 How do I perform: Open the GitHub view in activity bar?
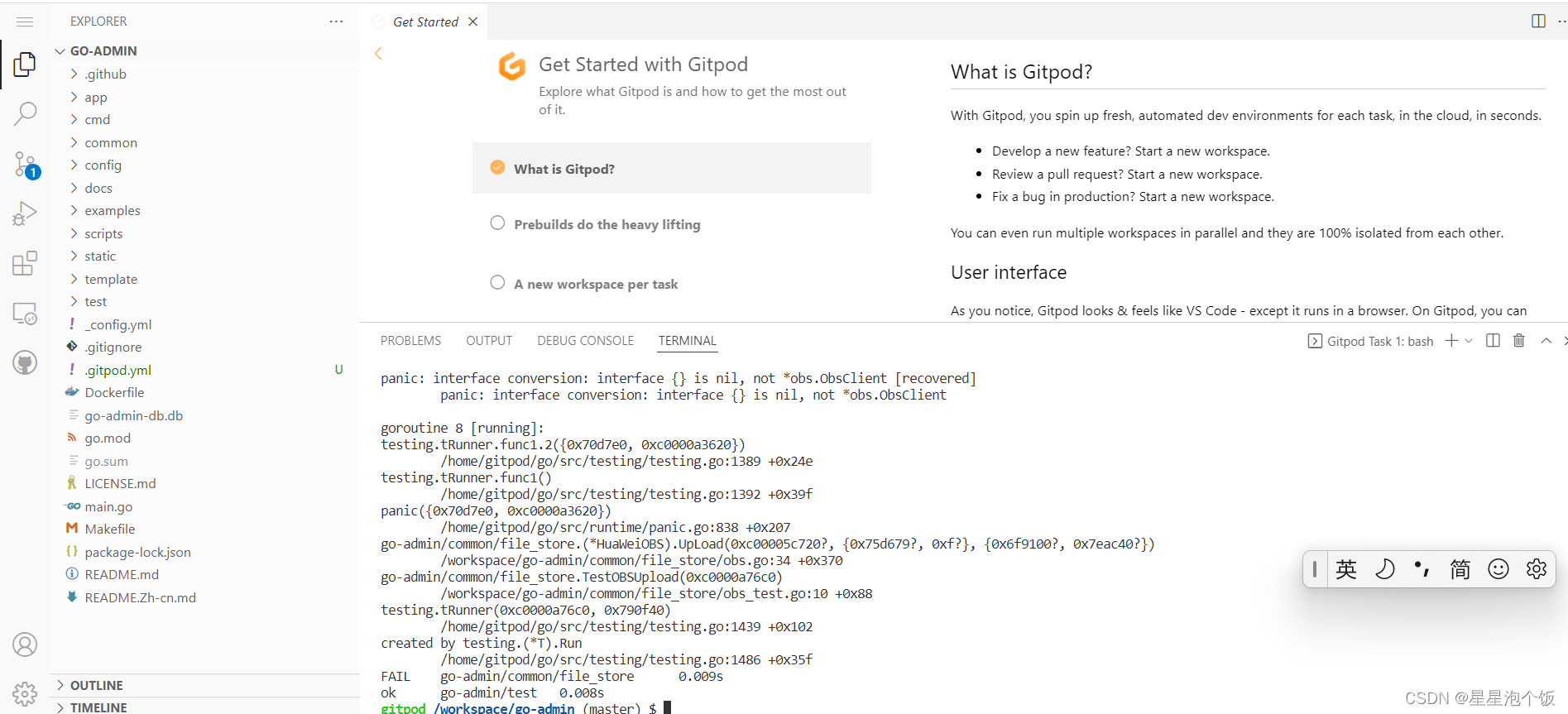(25, 362)
